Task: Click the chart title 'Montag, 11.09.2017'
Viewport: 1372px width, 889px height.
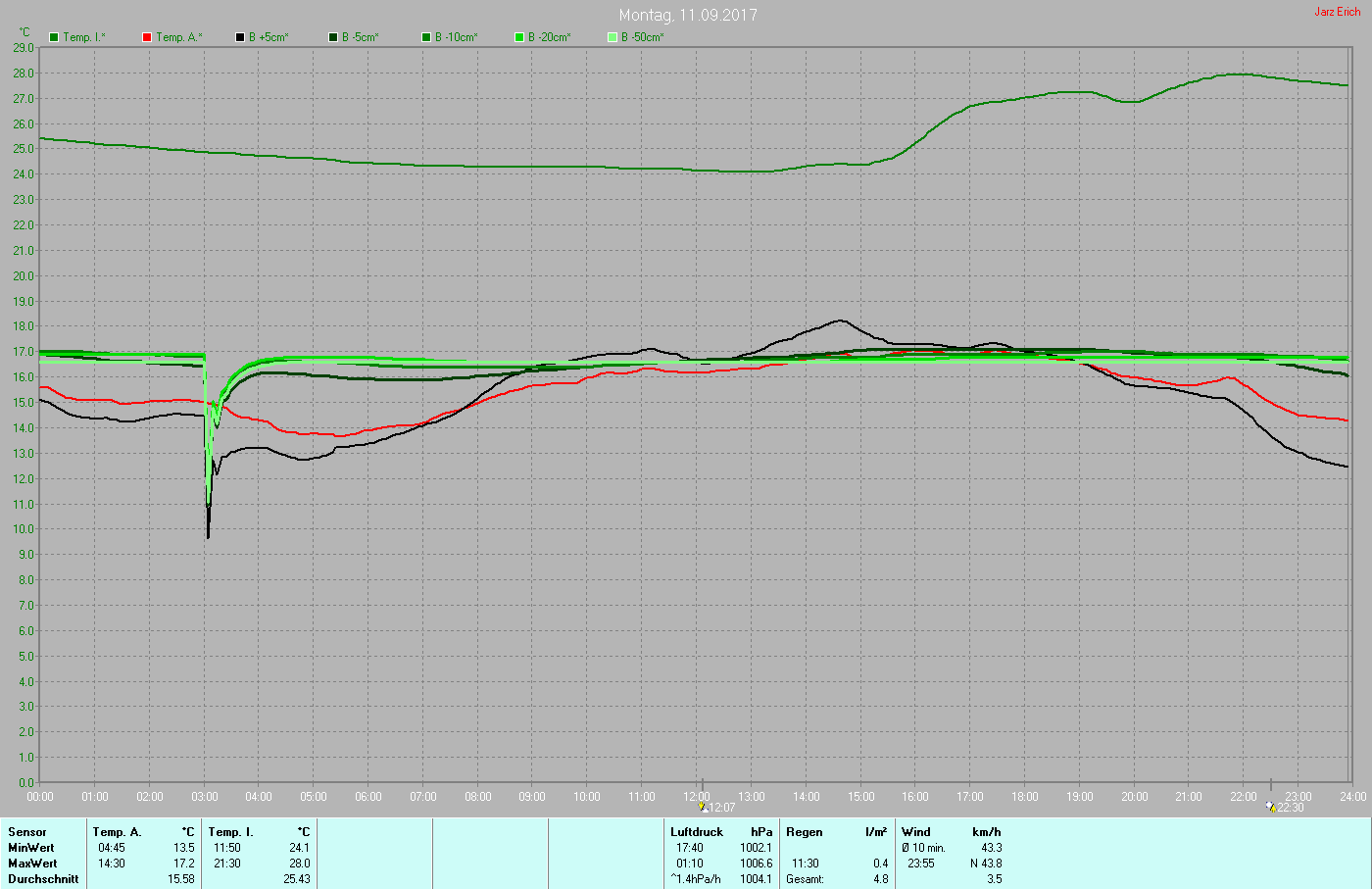Action: pyautogui.click(x=688, y=15)
